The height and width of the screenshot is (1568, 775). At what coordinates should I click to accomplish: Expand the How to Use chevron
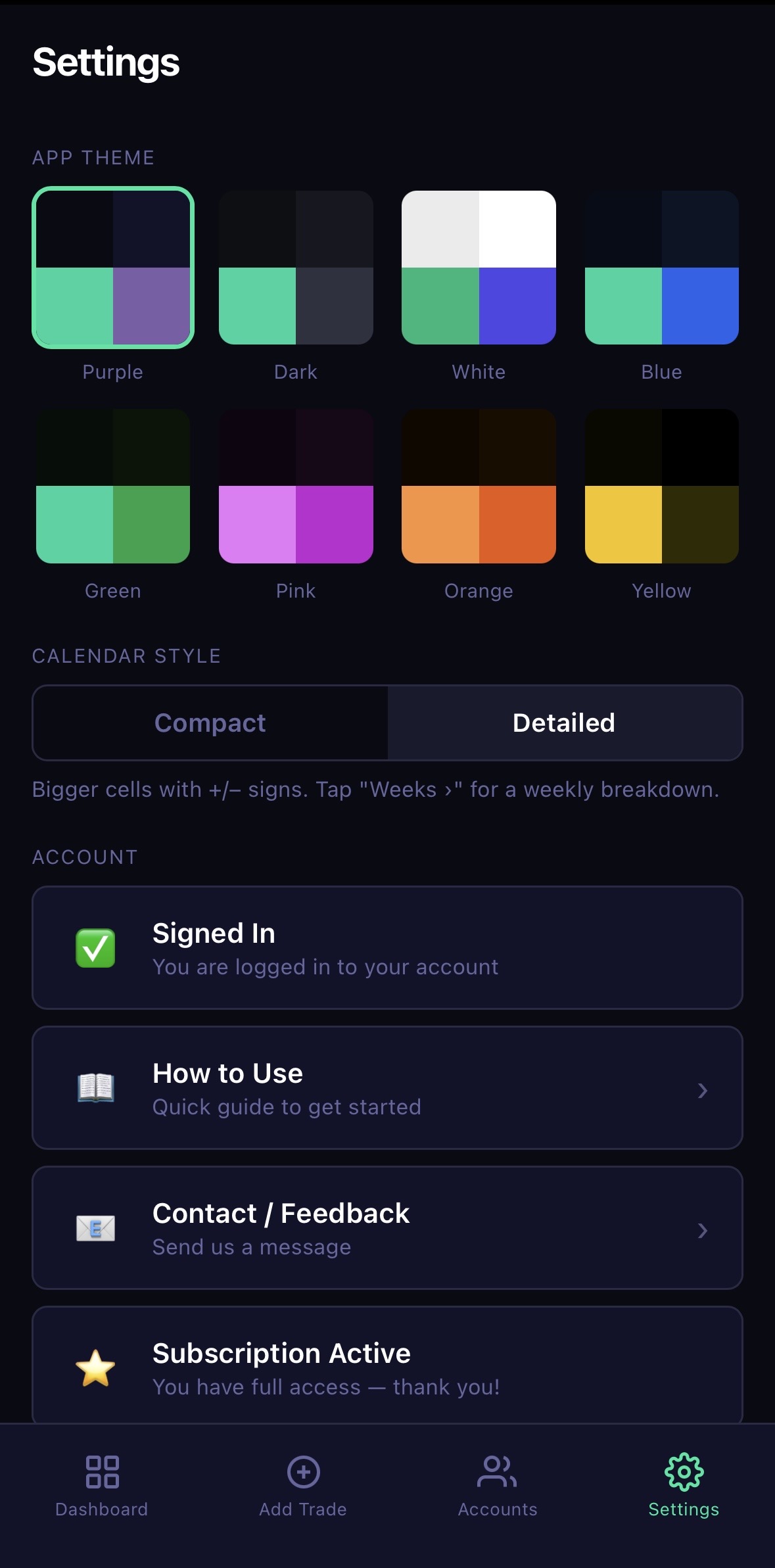coord(702,1091)
